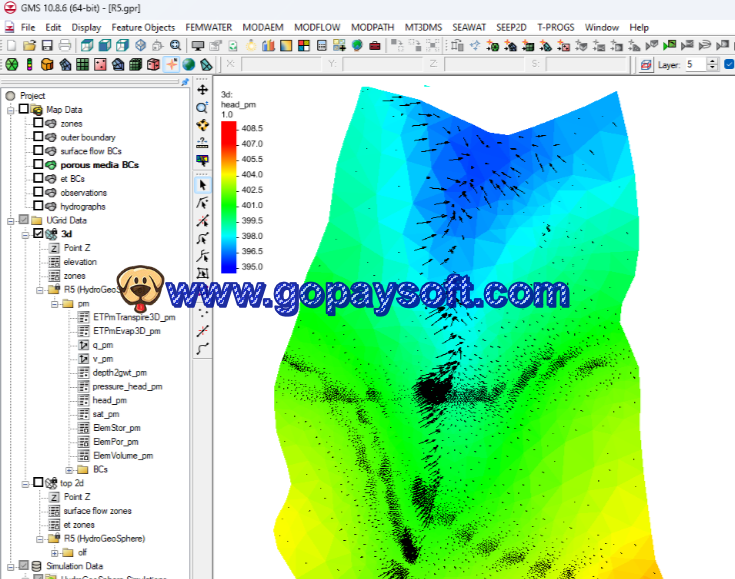Click the UGrid module icon

(x=206, y=64)
